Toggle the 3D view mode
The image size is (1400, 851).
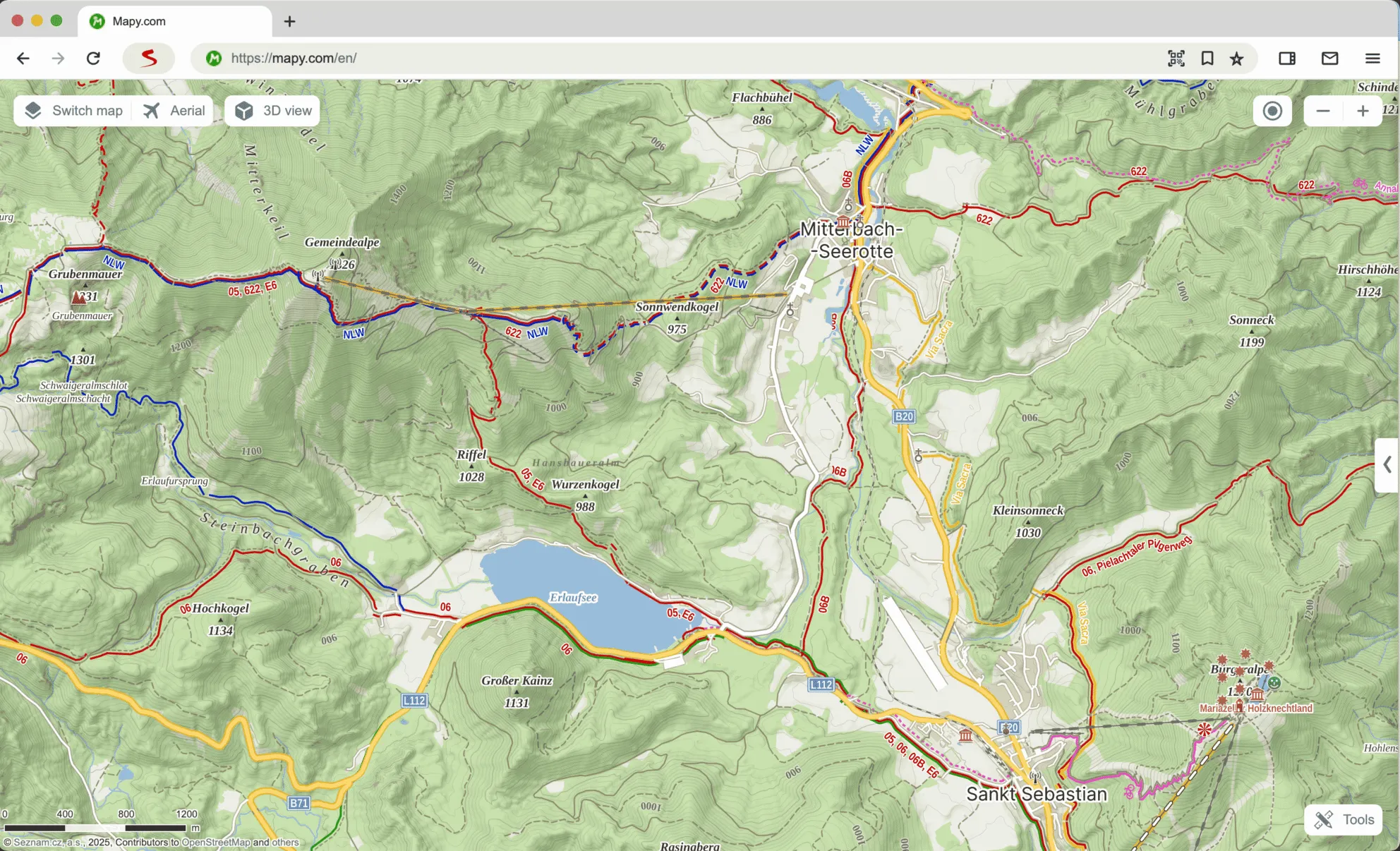272,111
